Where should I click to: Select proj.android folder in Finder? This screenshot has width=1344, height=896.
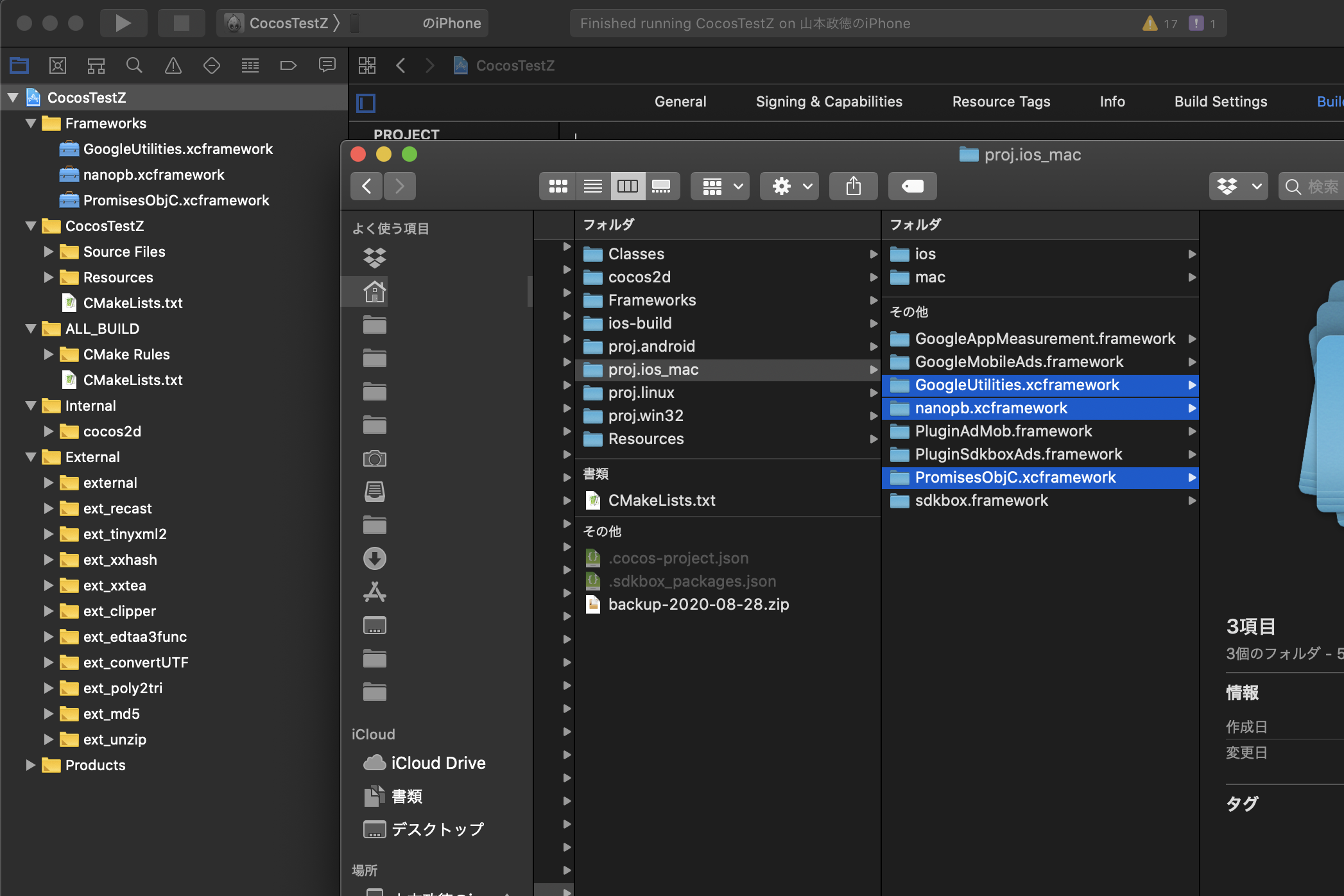click(x=728, y=347)
